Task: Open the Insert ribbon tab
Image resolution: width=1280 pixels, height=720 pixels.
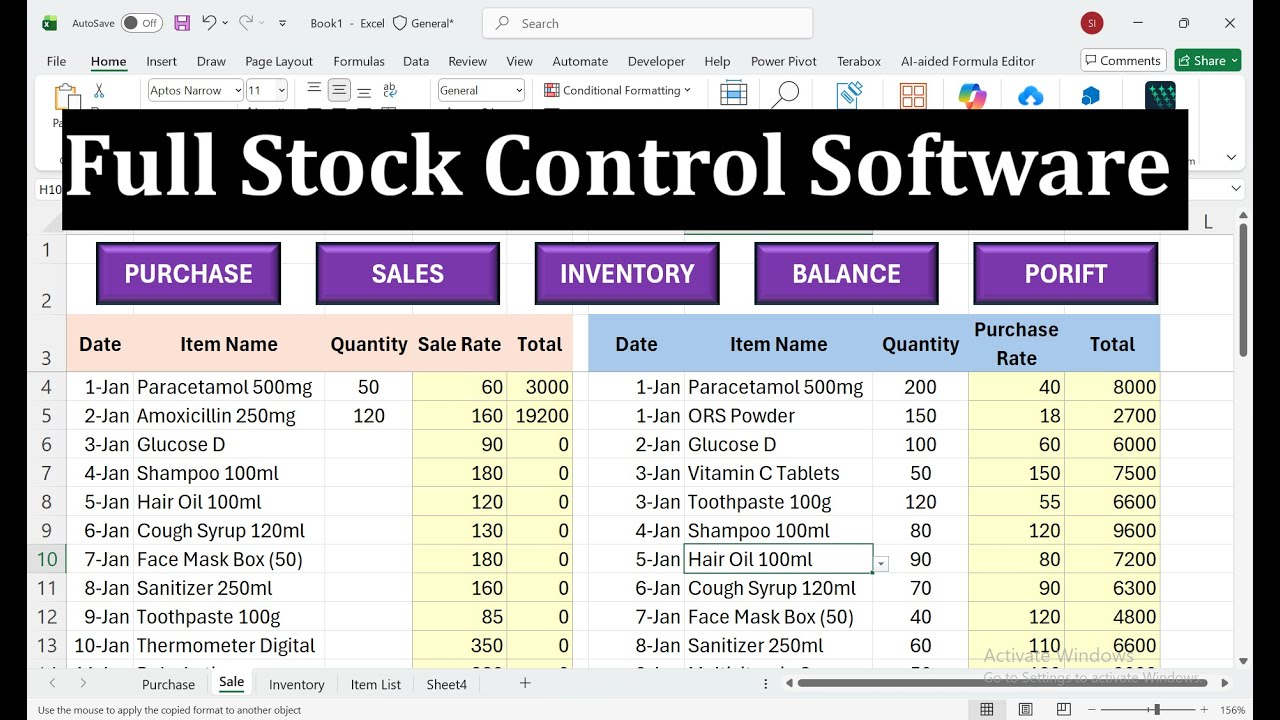Action: tap(161, 61)
